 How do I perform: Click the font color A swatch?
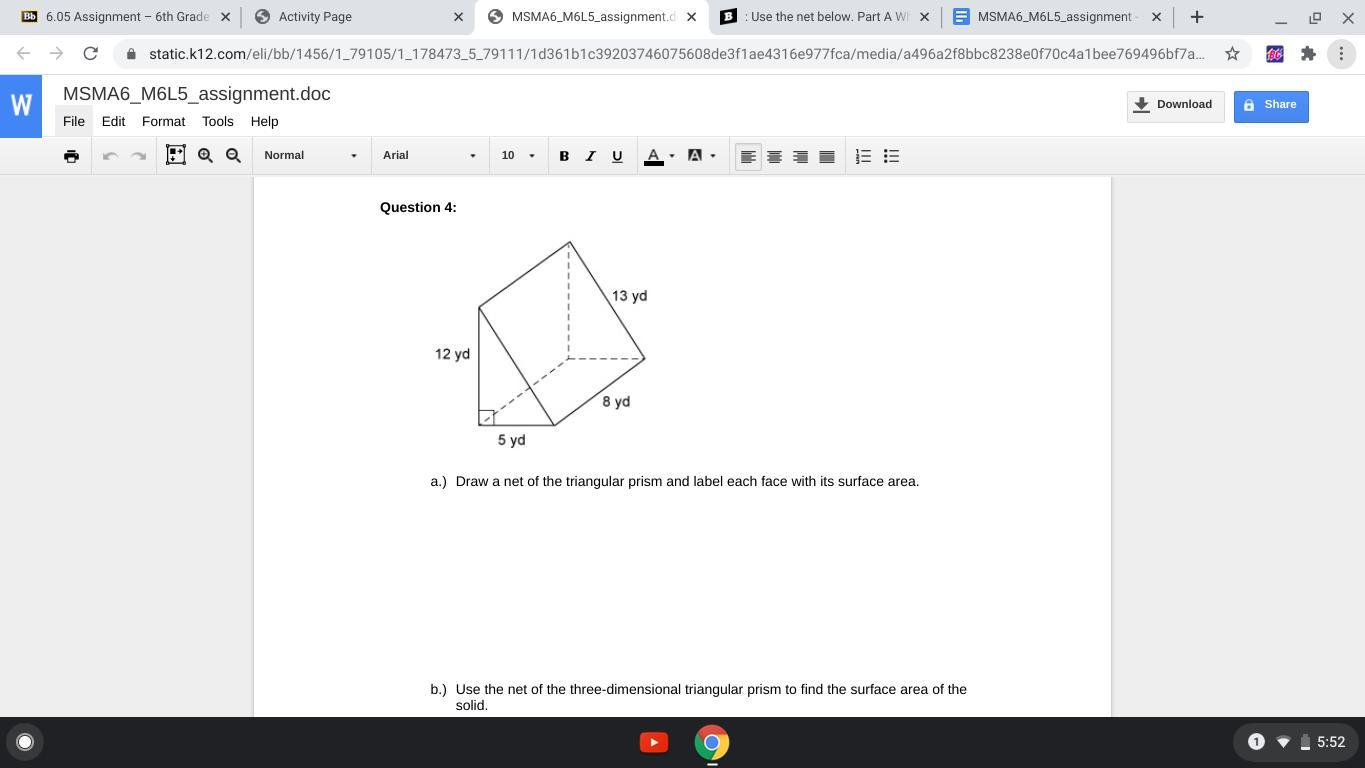[654, 156]
